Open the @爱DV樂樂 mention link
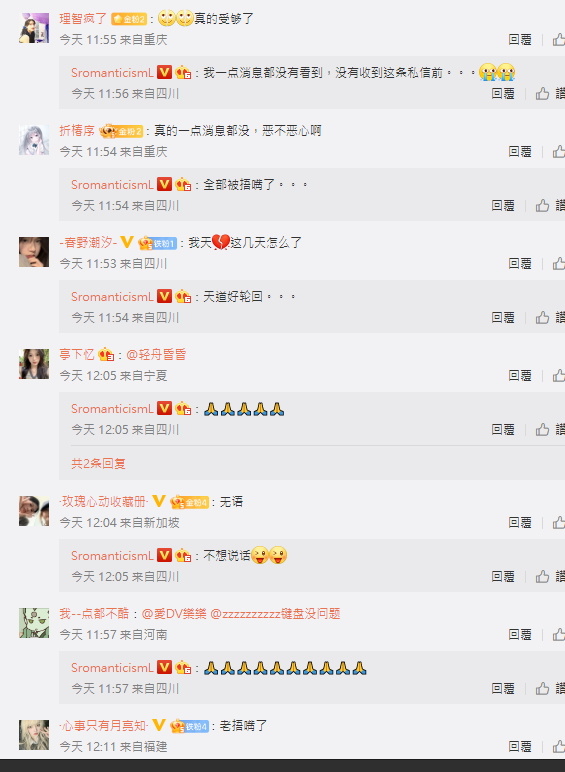Viewport: 565px width, 772px height. tap(174, 613)
